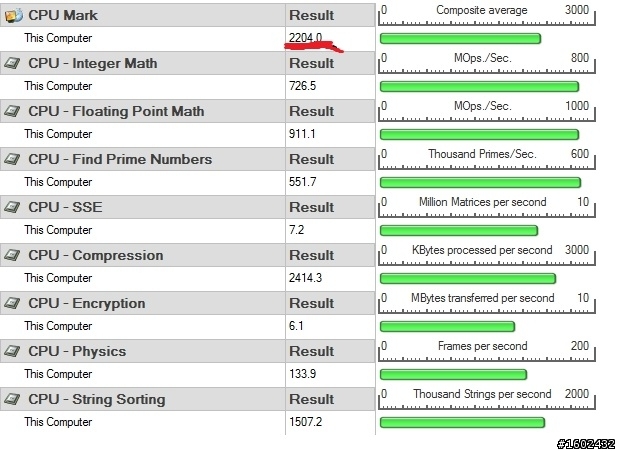Click the chip icon beside CPU - SSE
Screen dimensions: 622x452
(12, 207)
